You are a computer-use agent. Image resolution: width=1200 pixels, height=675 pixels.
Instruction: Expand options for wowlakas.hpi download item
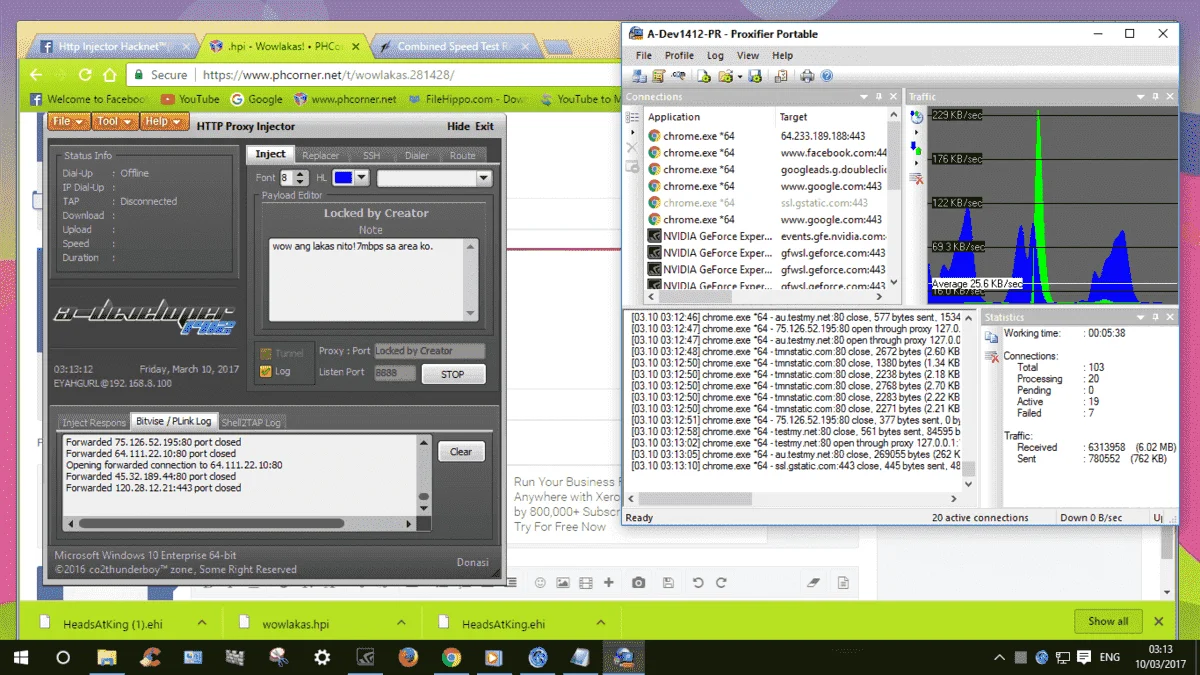[x=403, y=622]
